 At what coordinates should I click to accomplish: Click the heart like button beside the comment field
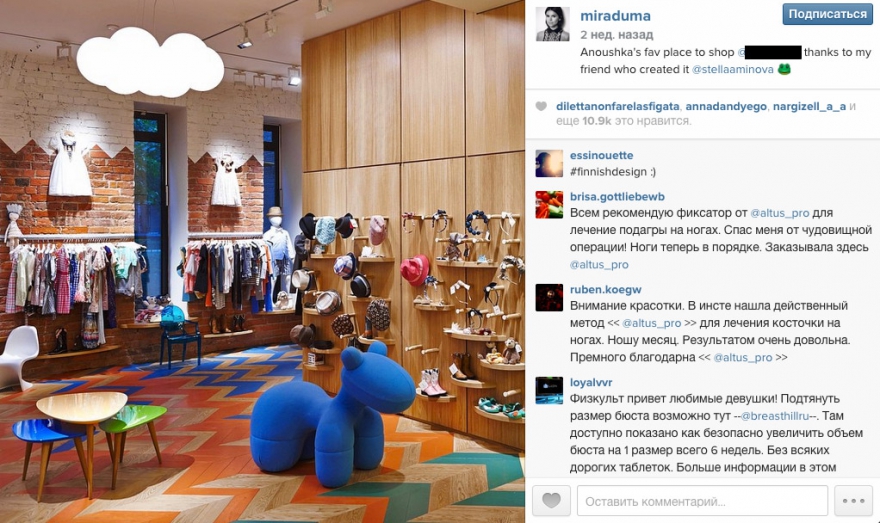(551, 501)
